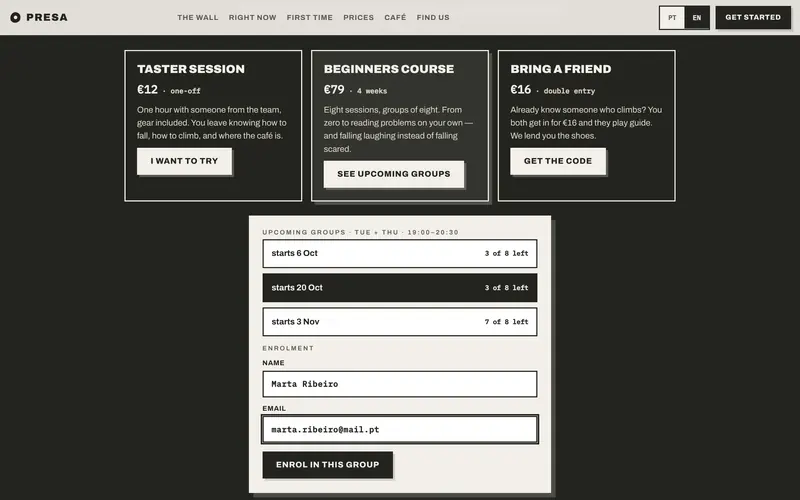Open FIRST TIME nav item
Screen dimensions: 800x500
point(310,17)
